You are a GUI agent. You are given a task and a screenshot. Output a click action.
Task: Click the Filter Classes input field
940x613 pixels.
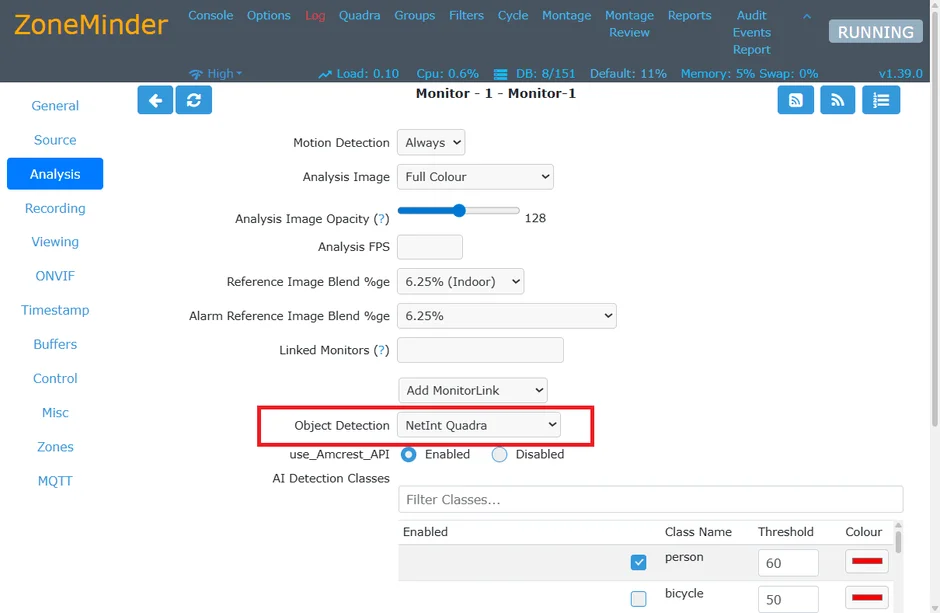click(650, 499)
